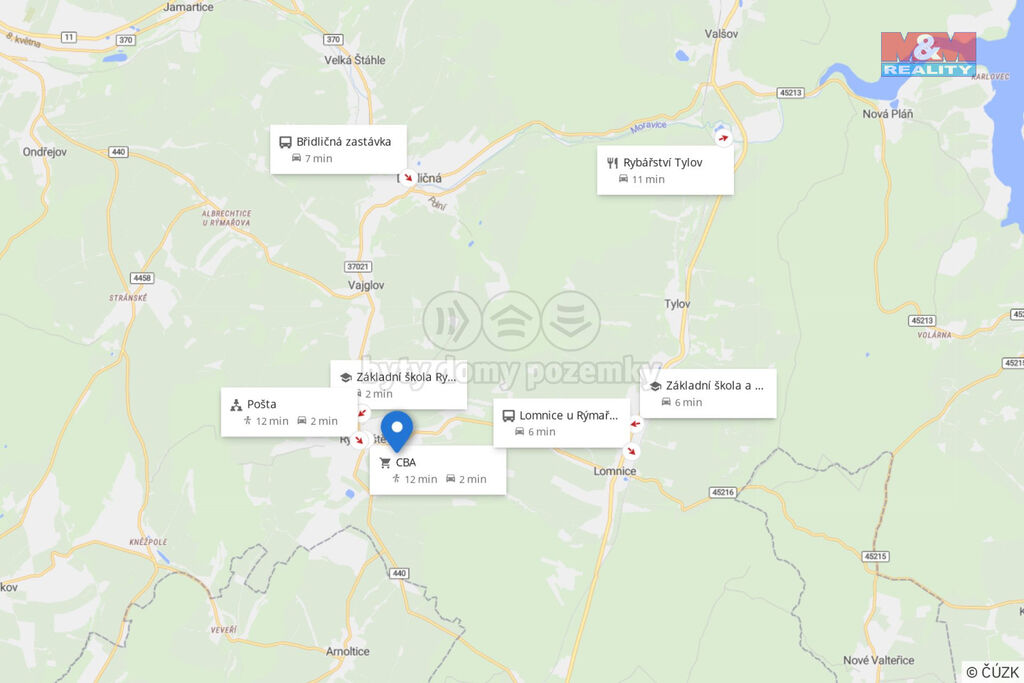This screenshot has height=683, width=1024.
Task: Open the M&M Reality logo
Action: 928,54
